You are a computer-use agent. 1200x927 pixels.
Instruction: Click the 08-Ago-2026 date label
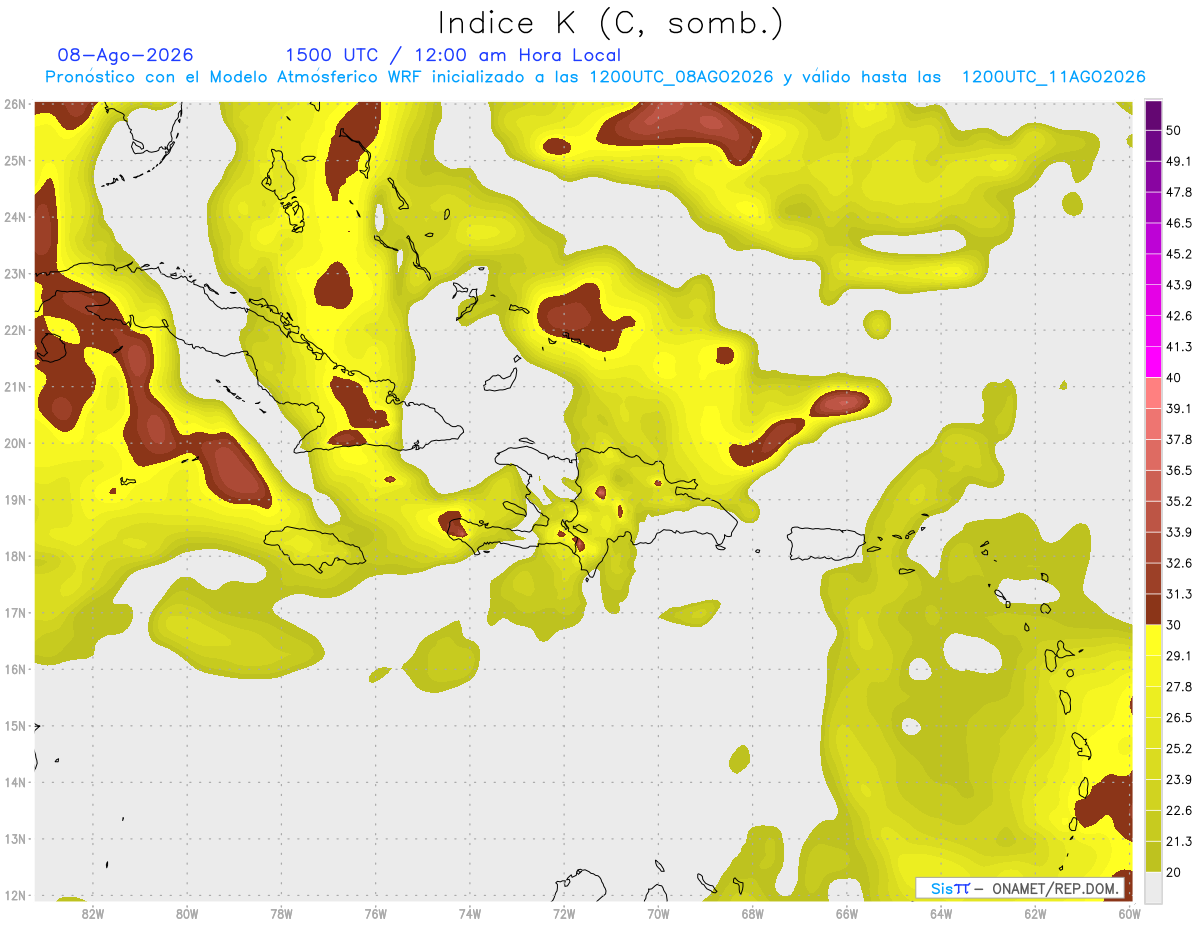(x=125, y=55)
